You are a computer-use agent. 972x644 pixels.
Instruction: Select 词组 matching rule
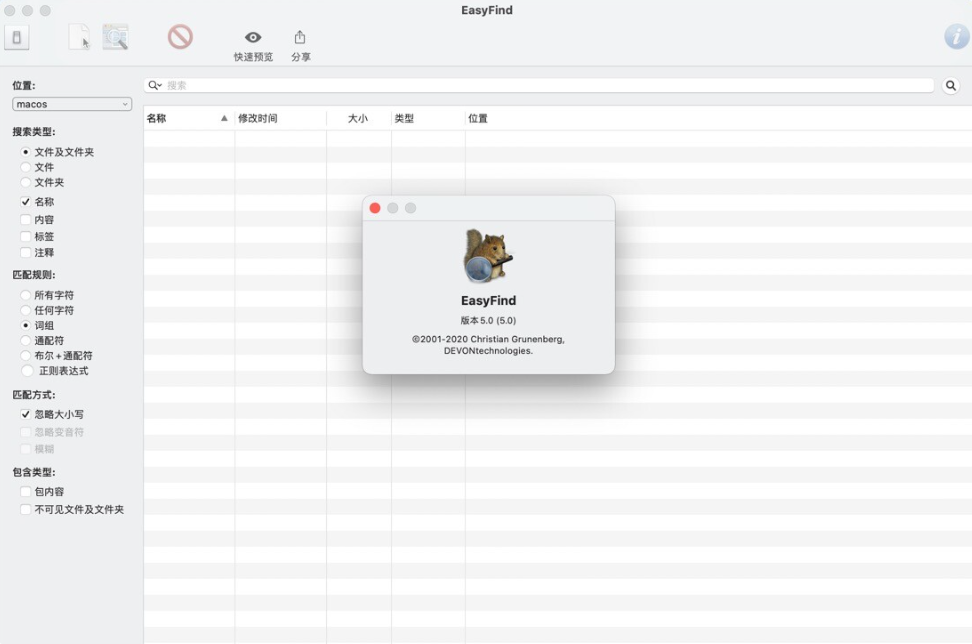[25, 325]
